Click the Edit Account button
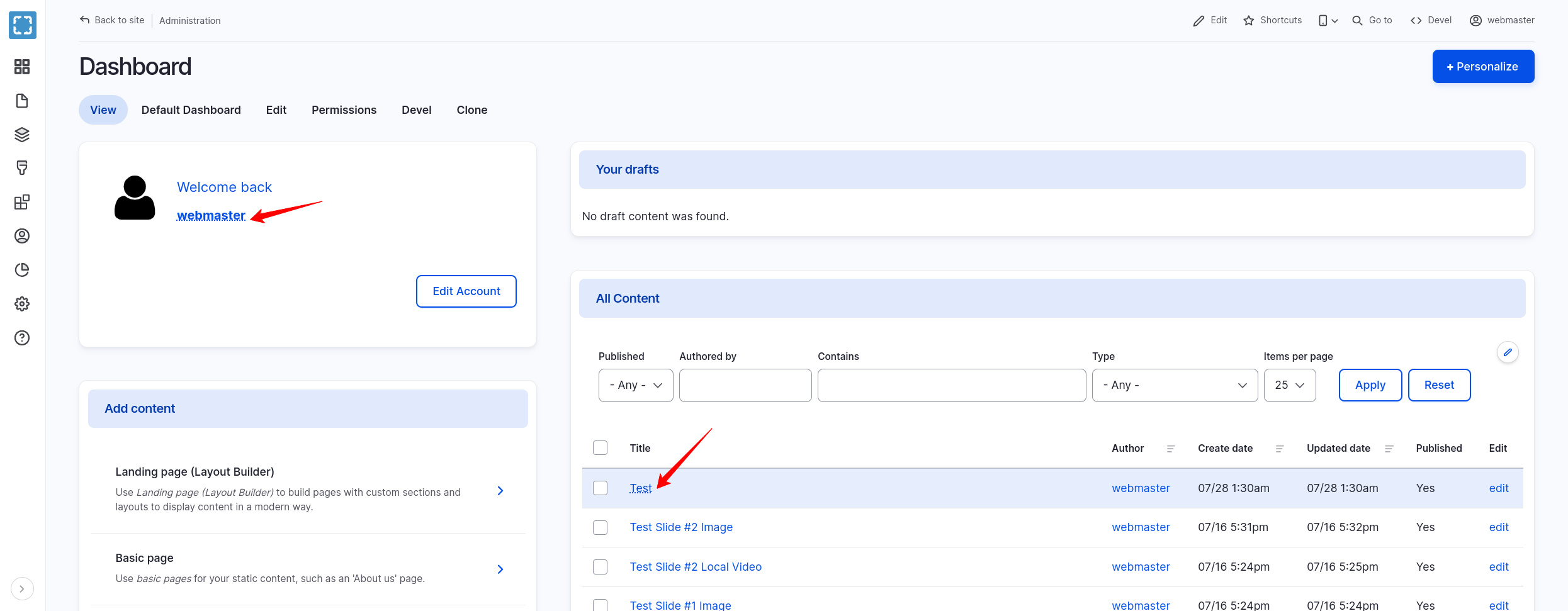 click(x=466, y=291)
